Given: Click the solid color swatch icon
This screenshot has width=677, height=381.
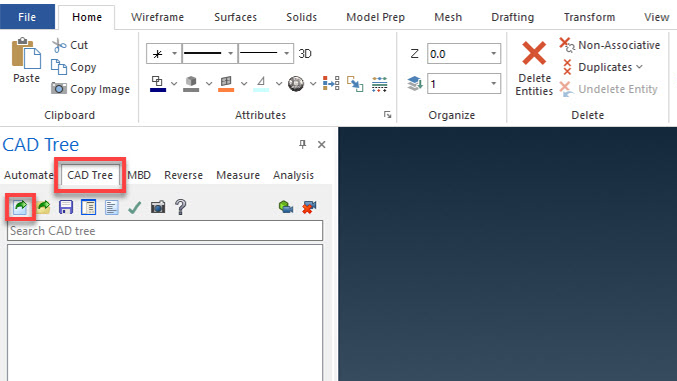Looking at the screenshot, I should [x=191, y=83].
